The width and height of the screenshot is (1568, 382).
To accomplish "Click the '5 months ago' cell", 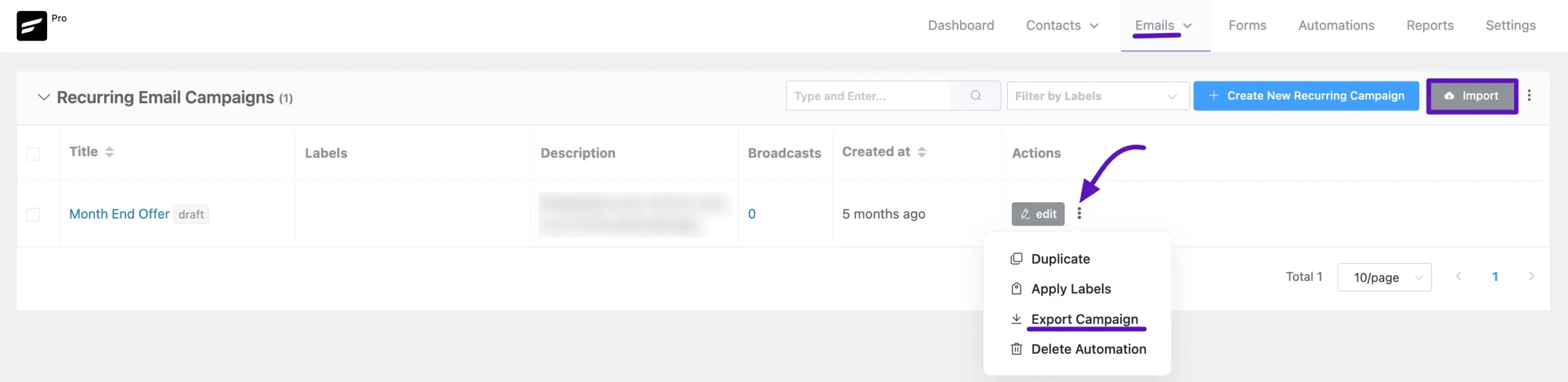I will point(883,214).
